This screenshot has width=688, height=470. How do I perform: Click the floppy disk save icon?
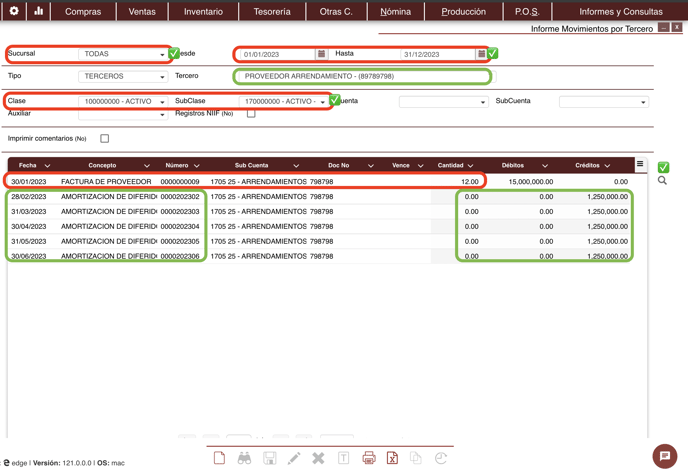[269, 458]
